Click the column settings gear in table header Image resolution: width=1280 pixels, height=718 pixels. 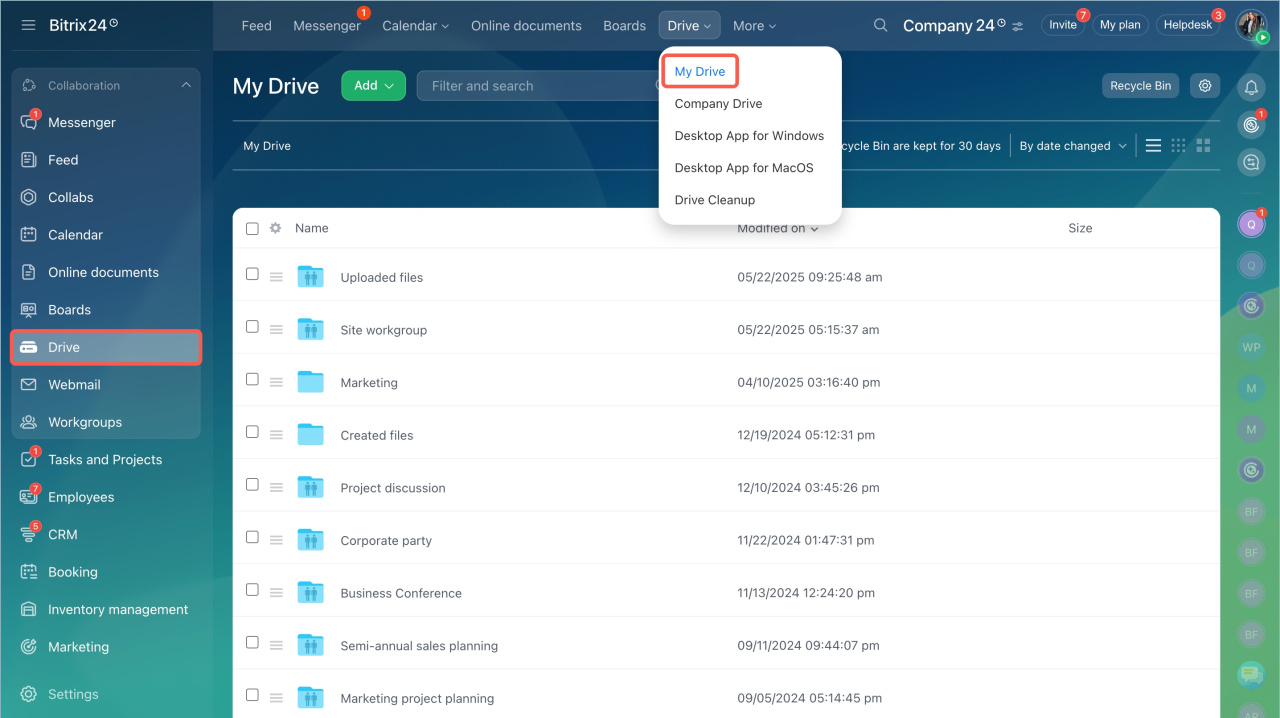click(x=276, y=228)
